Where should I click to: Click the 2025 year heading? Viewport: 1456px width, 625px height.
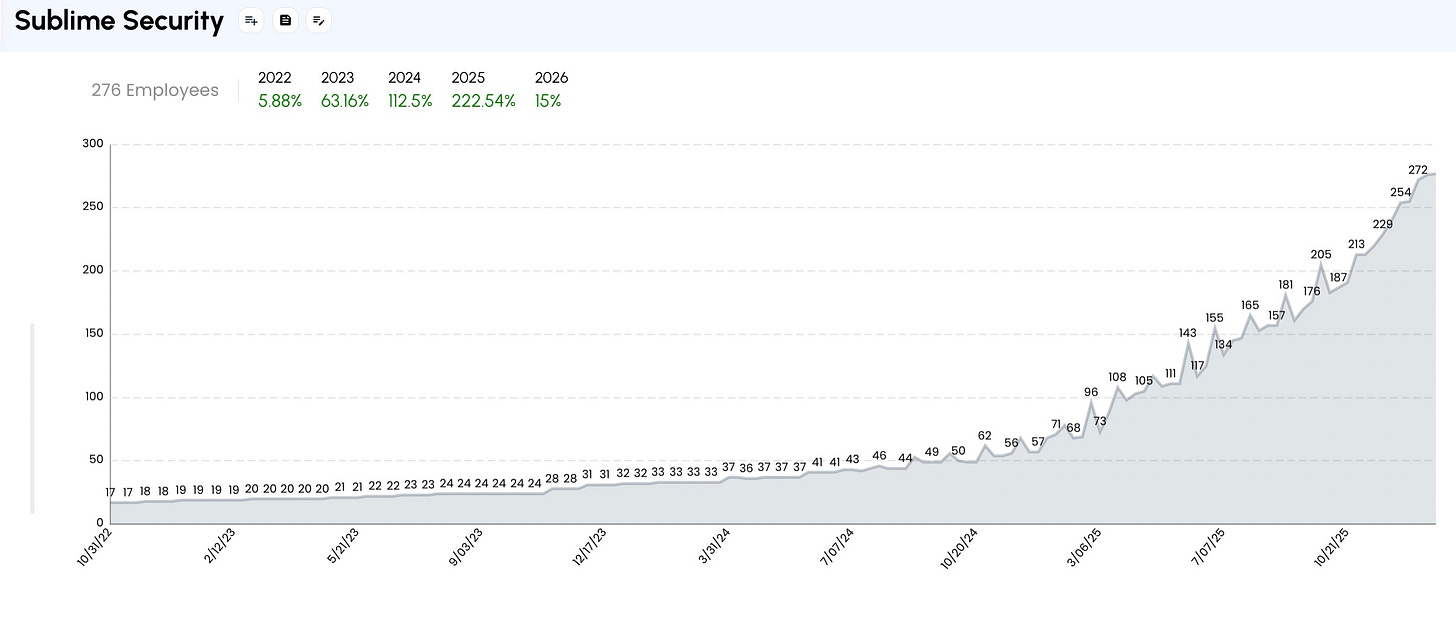click(468, 78)
